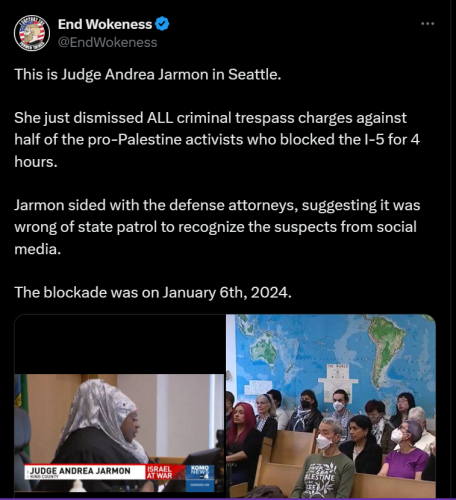This screenshot has height=500, width=456.
Task: Open the @EndWokeness handle link
Action: click(x=107, y=43)
